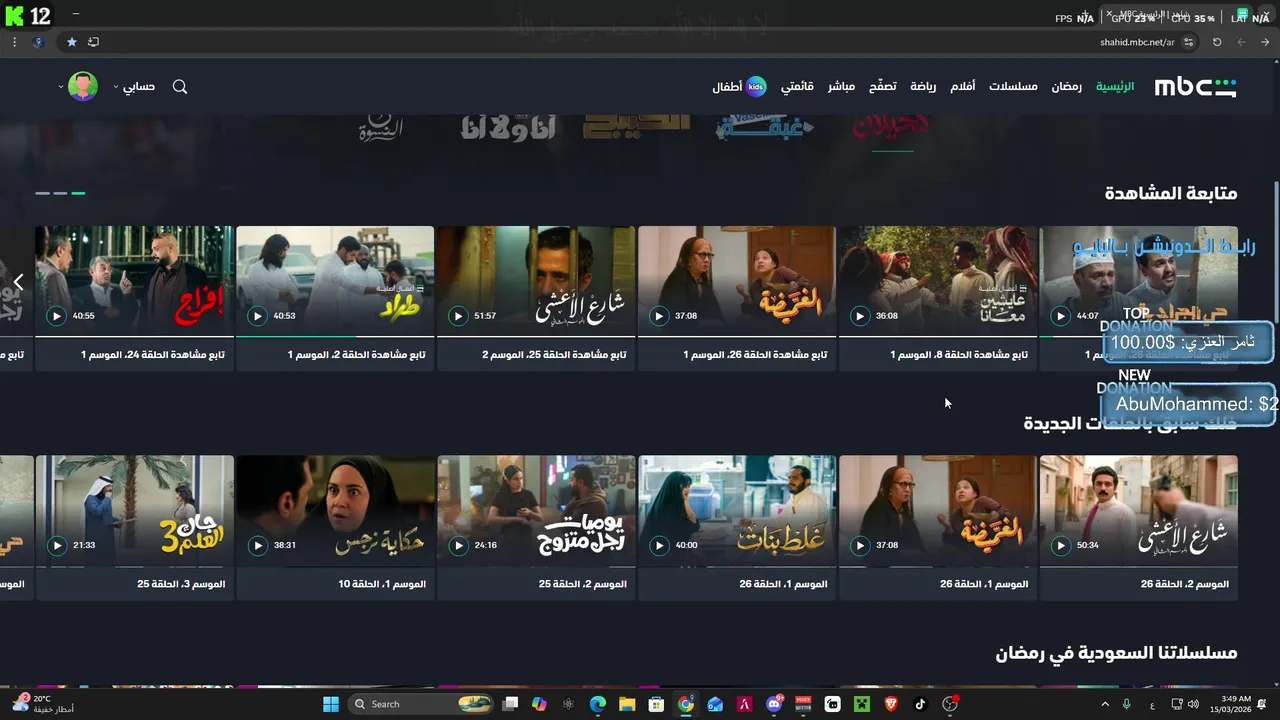Click caption الموسم 2، الحلقة 26

[x=1185, y=584]
